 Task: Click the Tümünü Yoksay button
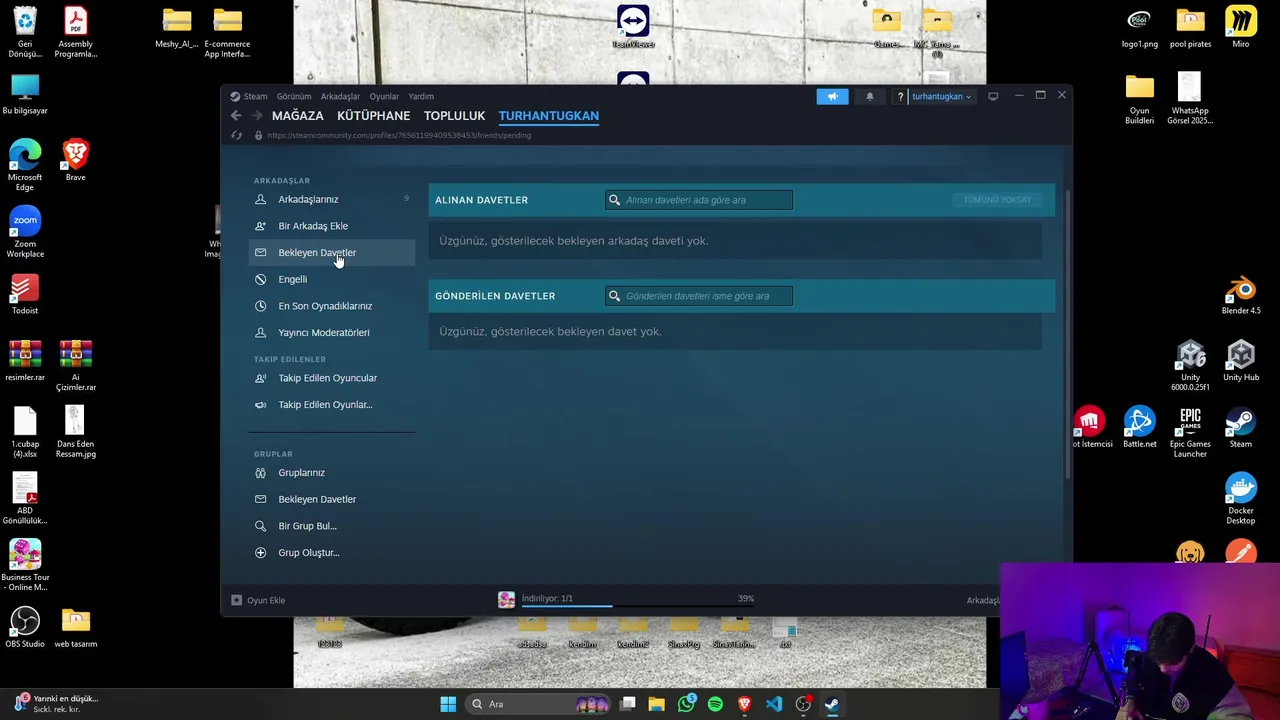(997, 200)
